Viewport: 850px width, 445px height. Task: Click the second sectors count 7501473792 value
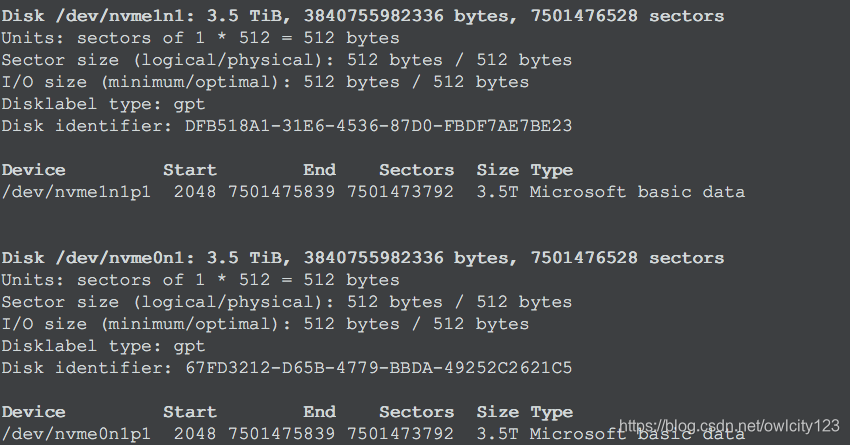pyautogui.click(x=400, y=434)
